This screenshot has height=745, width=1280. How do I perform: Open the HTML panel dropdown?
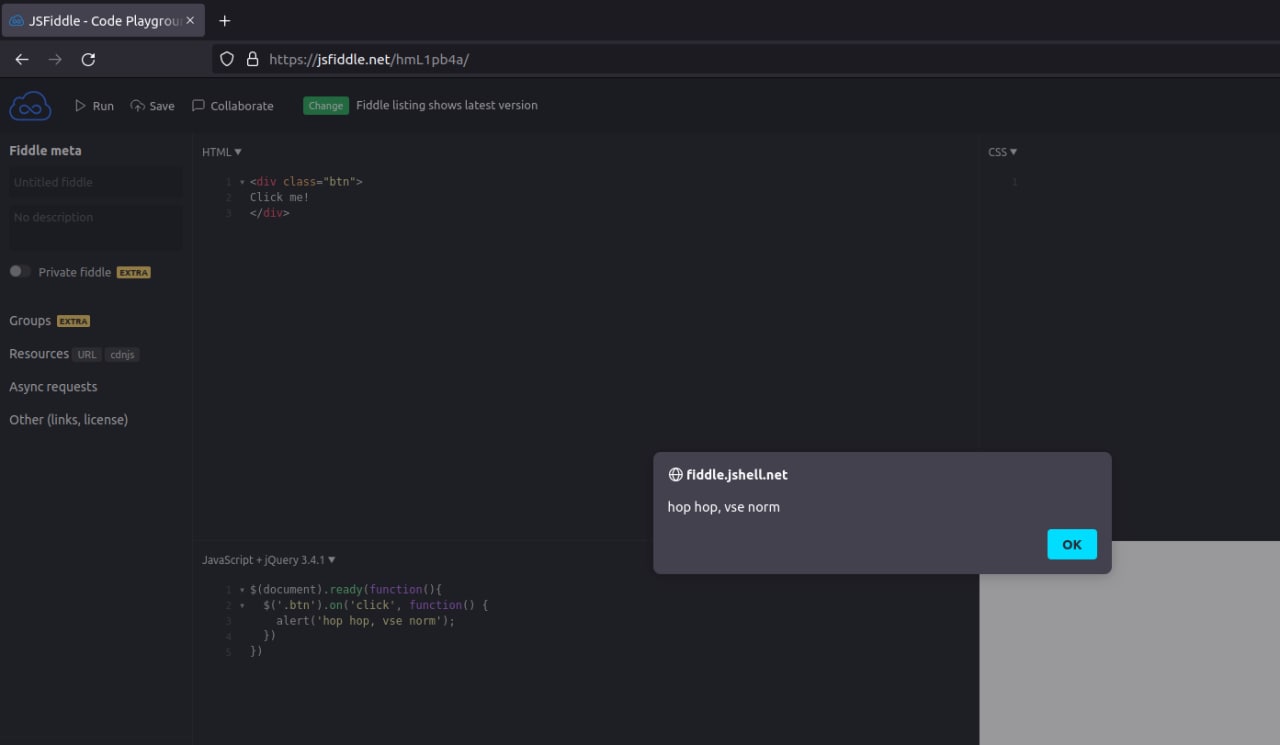coord(222,152)
